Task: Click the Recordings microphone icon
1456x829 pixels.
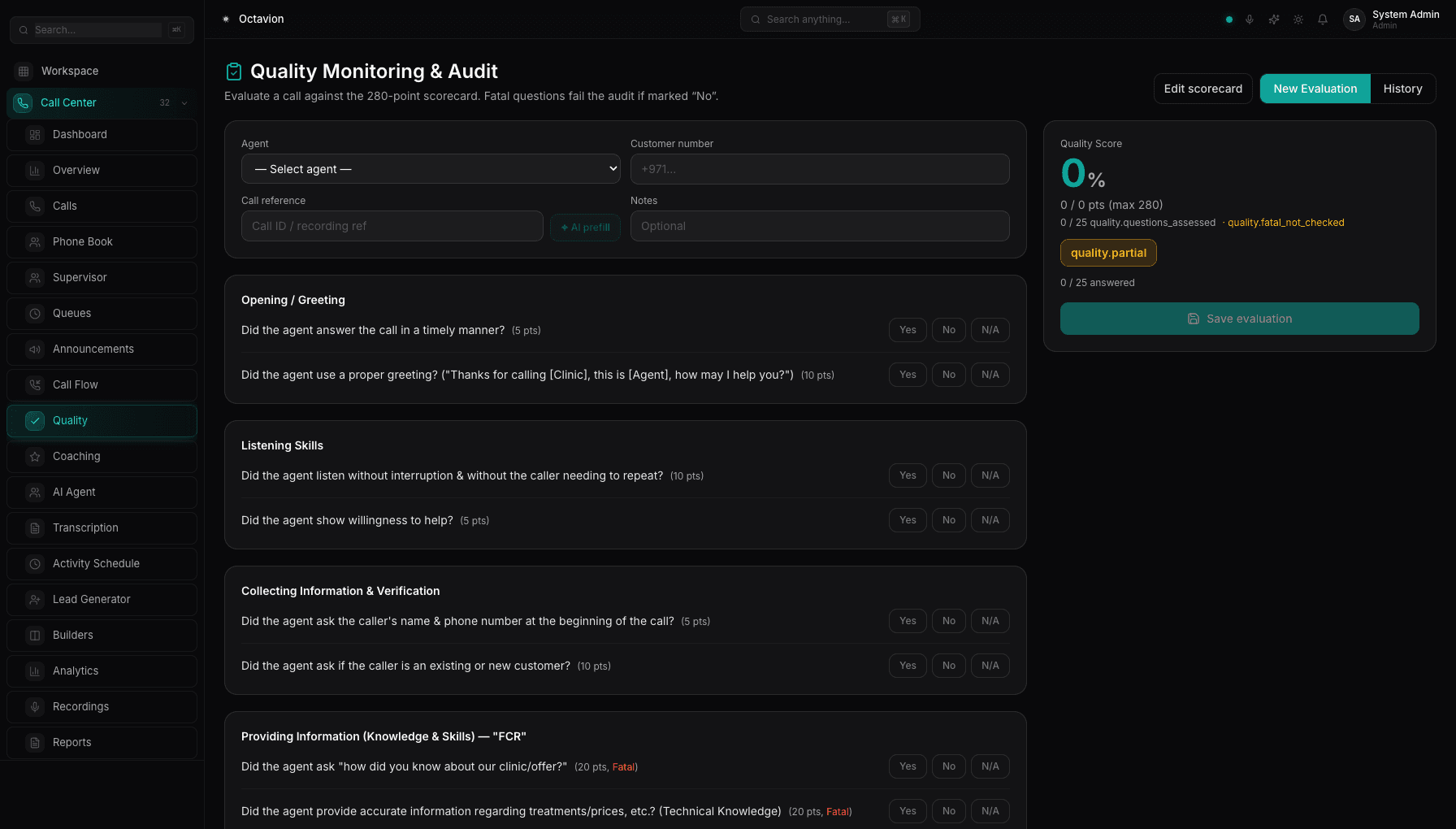Action: (35, 707)
